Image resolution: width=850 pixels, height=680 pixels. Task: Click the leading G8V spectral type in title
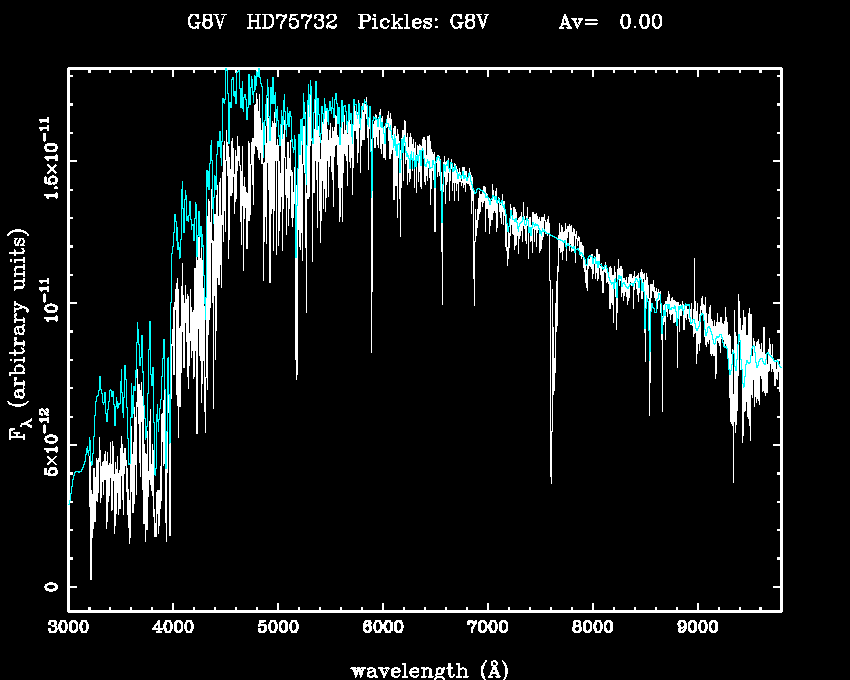206,22
